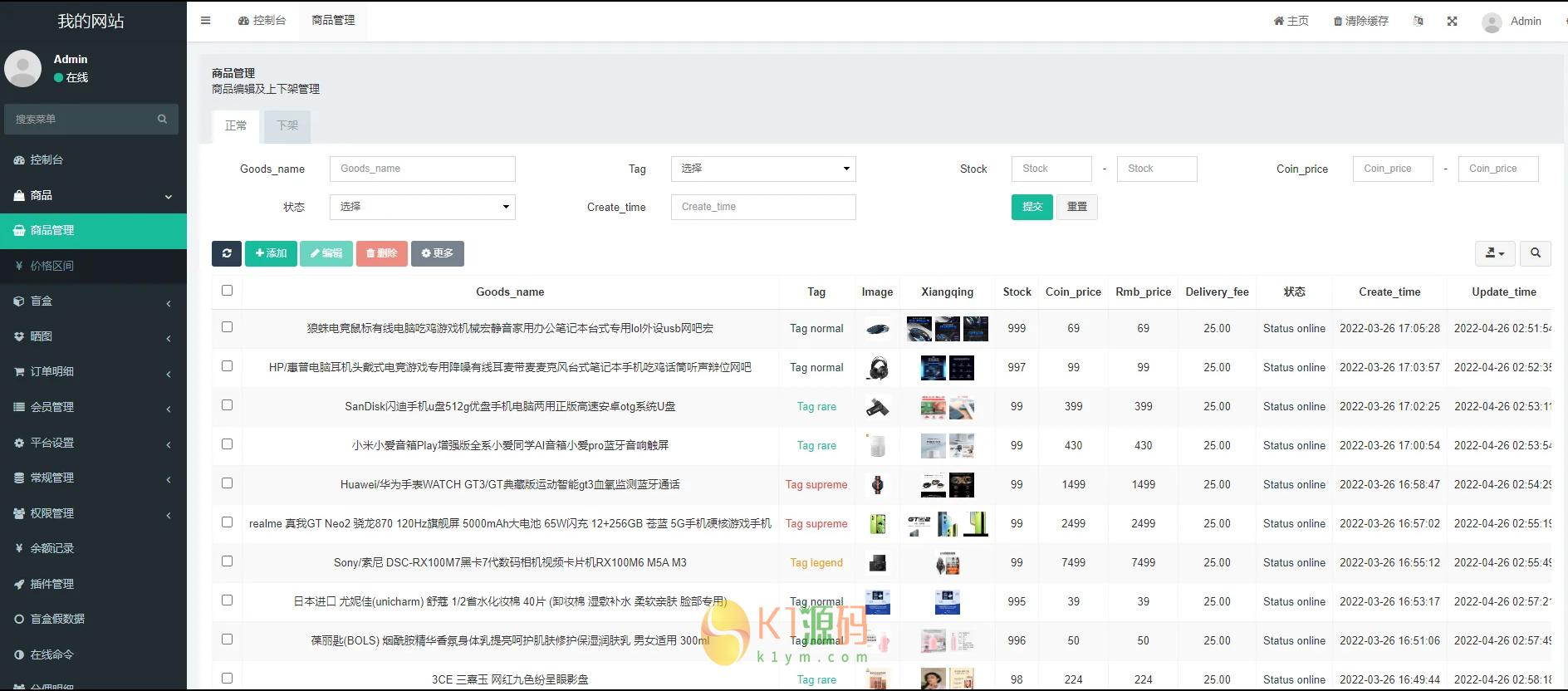This screenshot has height=691, width=1568.
Task: Switch to the 下架 tab
Action: click(287, 126)
